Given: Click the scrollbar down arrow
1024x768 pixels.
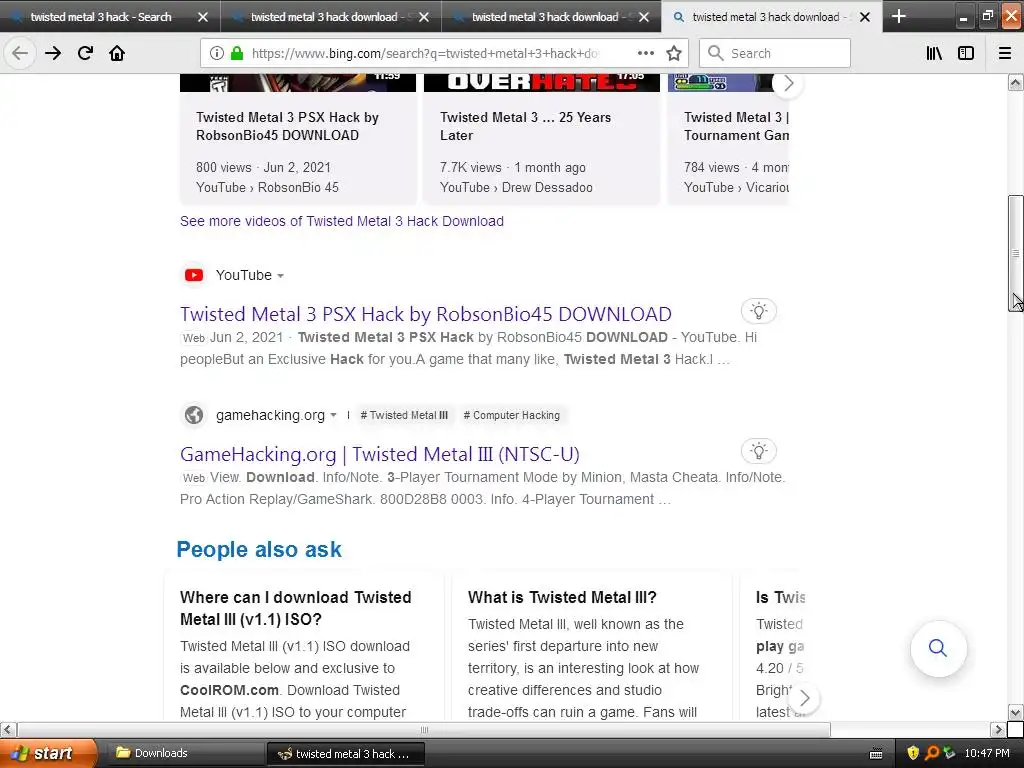Looking at the screenshot, I should click(x=1015, y=712).
